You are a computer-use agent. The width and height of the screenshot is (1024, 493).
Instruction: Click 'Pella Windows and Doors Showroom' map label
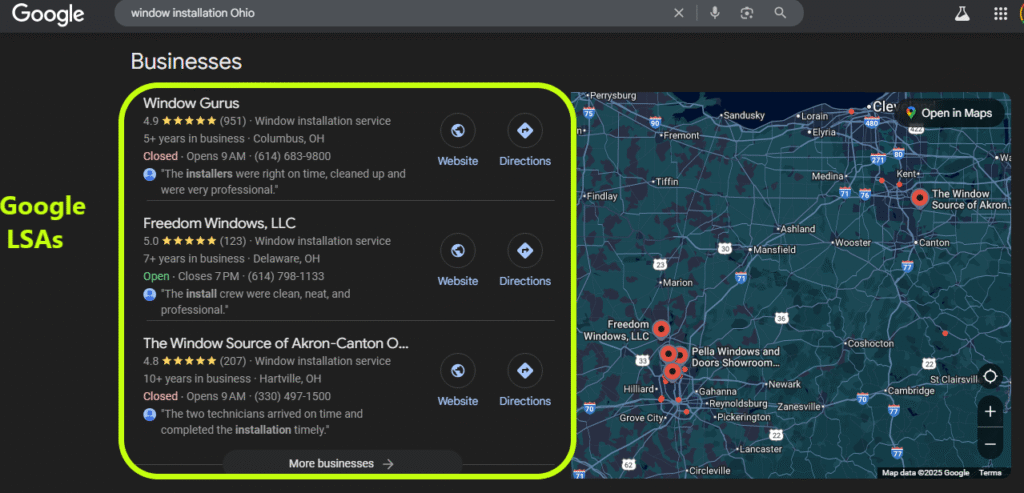[x=736, y=357]
